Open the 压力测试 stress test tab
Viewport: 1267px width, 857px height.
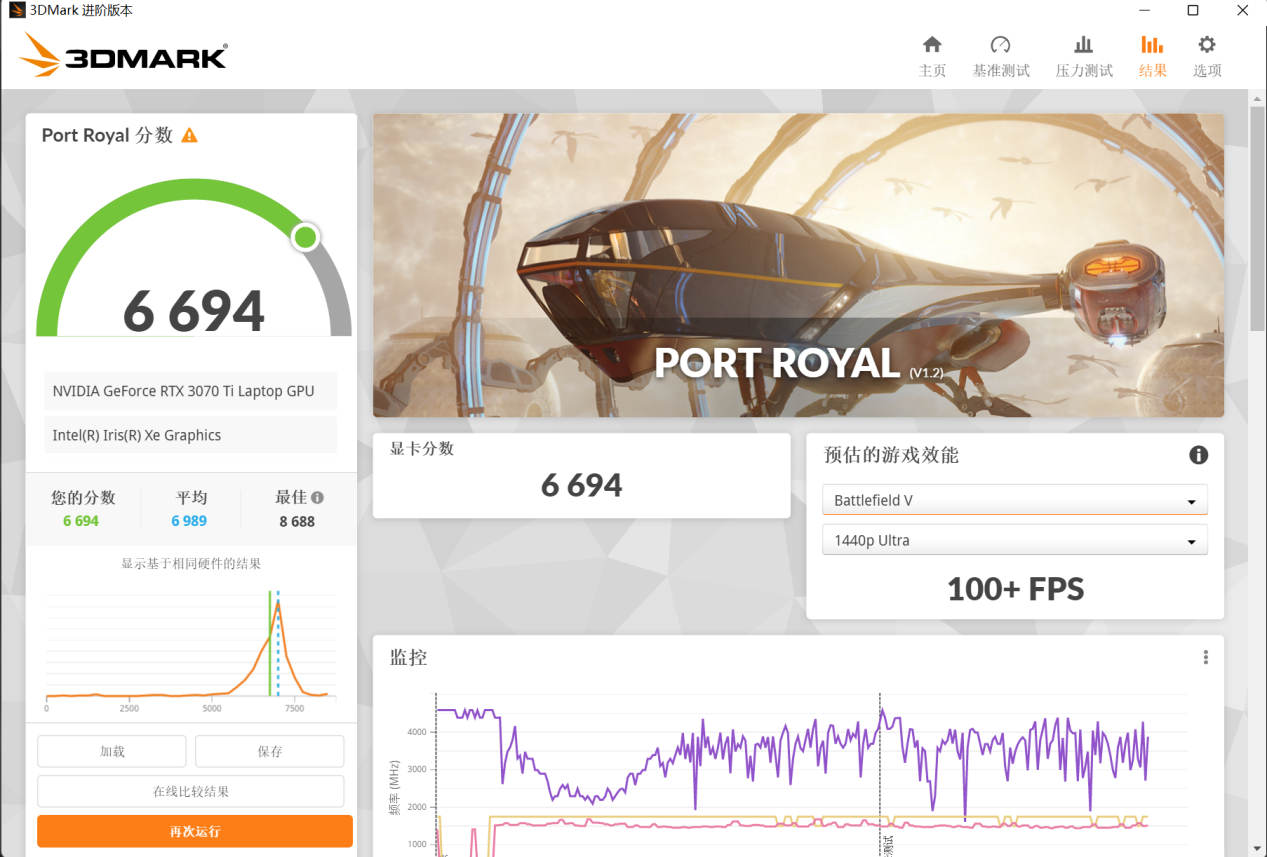coord(1084,56)
